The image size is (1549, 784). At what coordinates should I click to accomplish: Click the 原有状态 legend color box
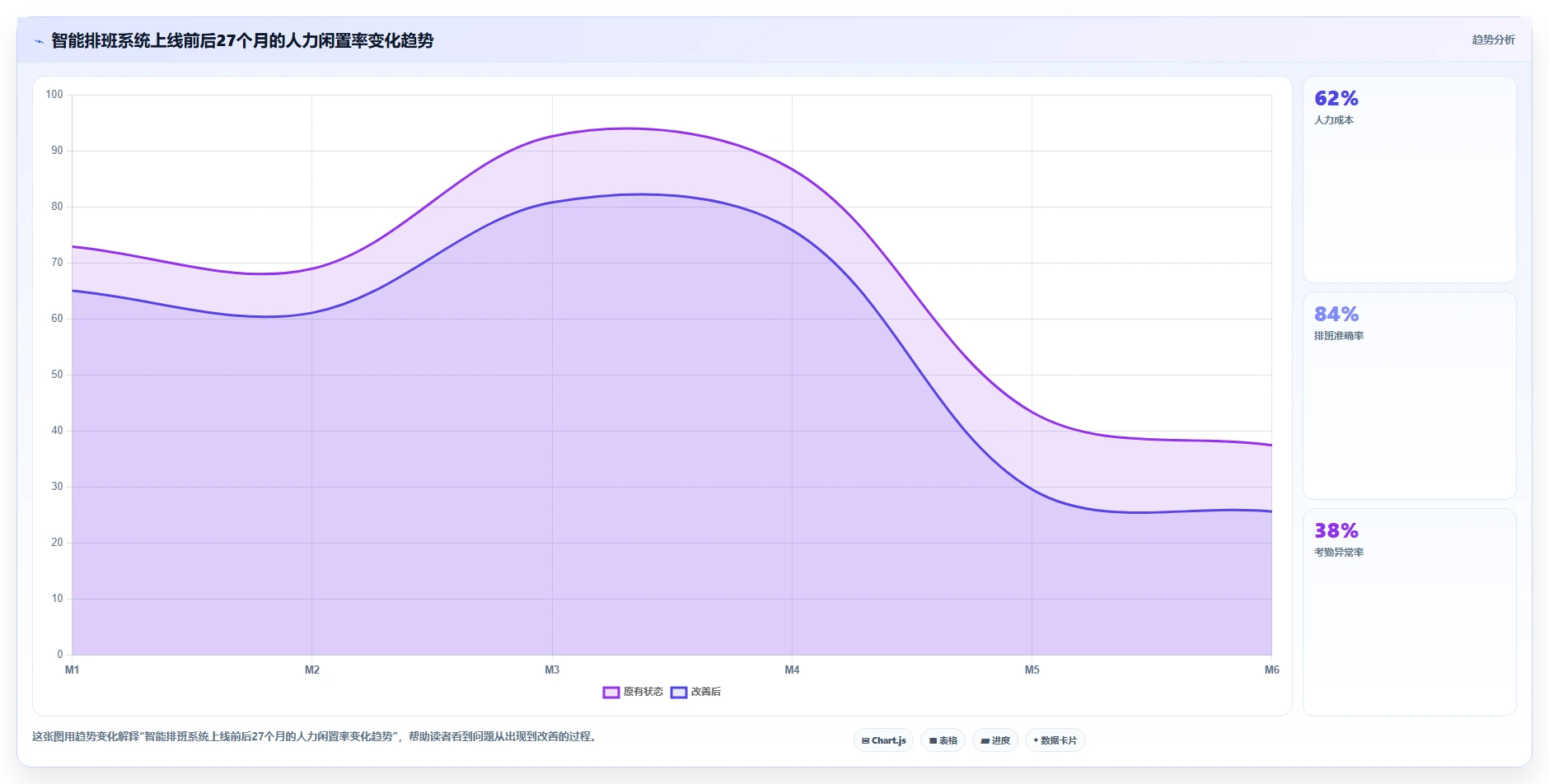(x=611, y=692)
